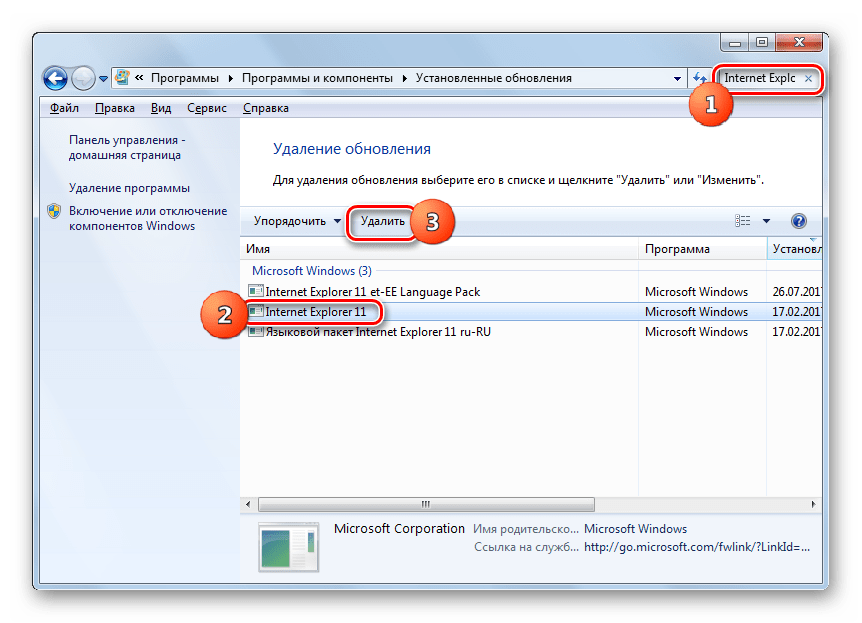Maximize the window

click(762, 42)
